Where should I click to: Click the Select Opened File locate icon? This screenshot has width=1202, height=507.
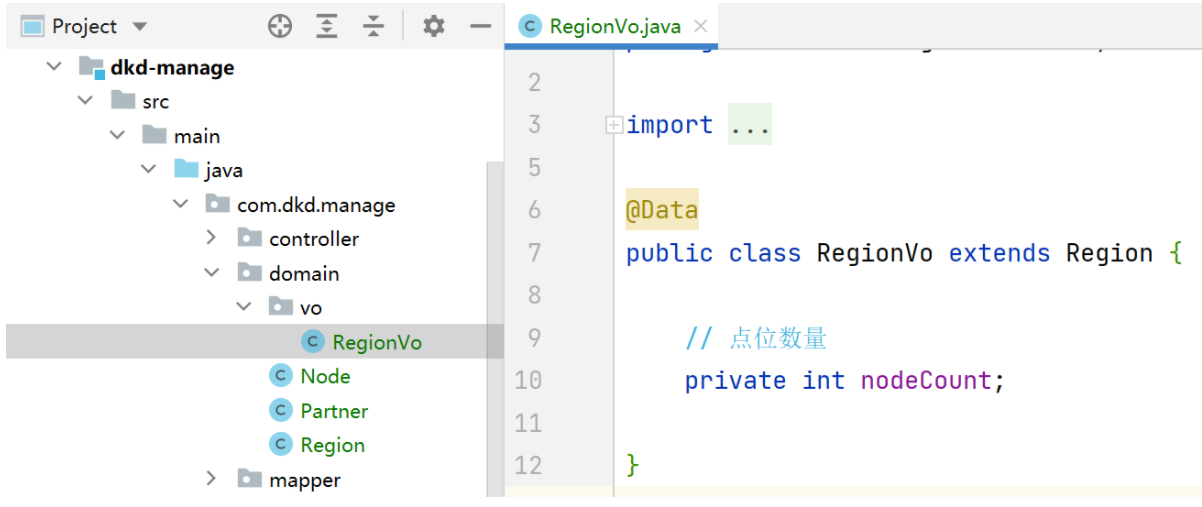coord(280,26)
